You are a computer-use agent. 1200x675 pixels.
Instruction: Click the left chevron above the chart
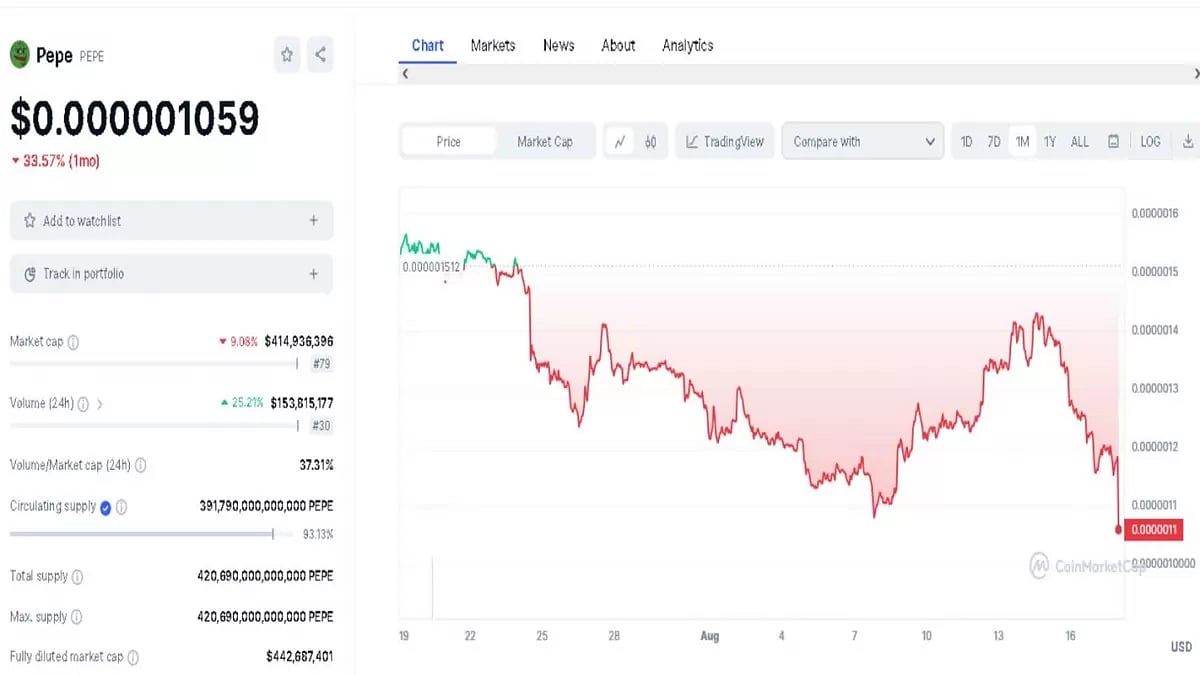coord(406,73)
